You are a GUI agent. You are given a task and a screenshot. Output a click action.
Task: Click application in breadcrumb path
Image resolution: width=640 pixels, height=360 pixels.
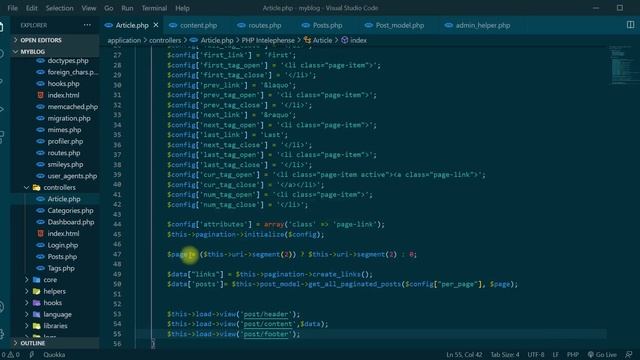(124, 40)
